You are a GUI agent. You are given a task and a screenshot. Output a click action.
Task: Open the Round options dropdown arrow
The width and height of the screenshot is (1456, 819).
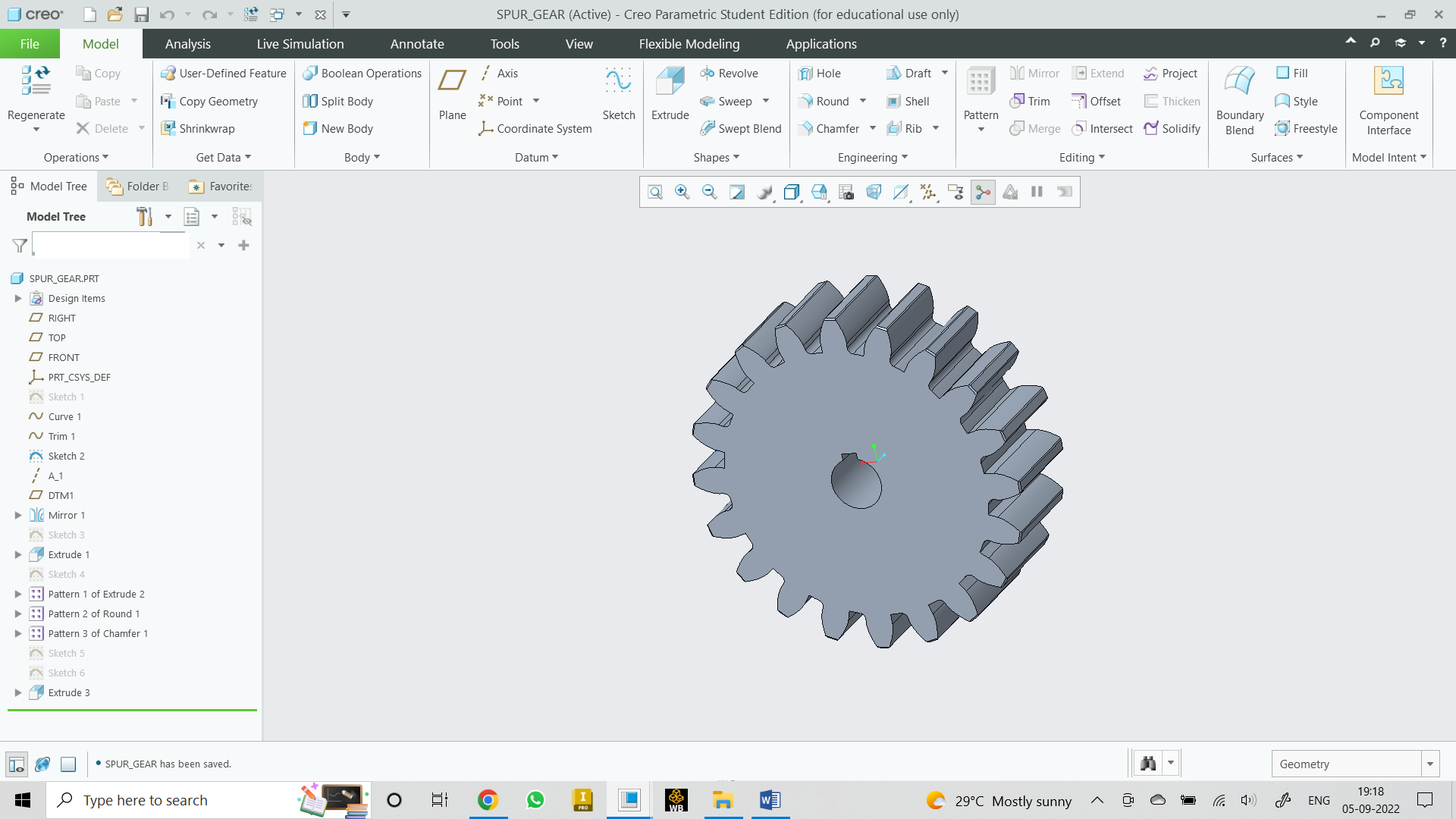point(863,101)
